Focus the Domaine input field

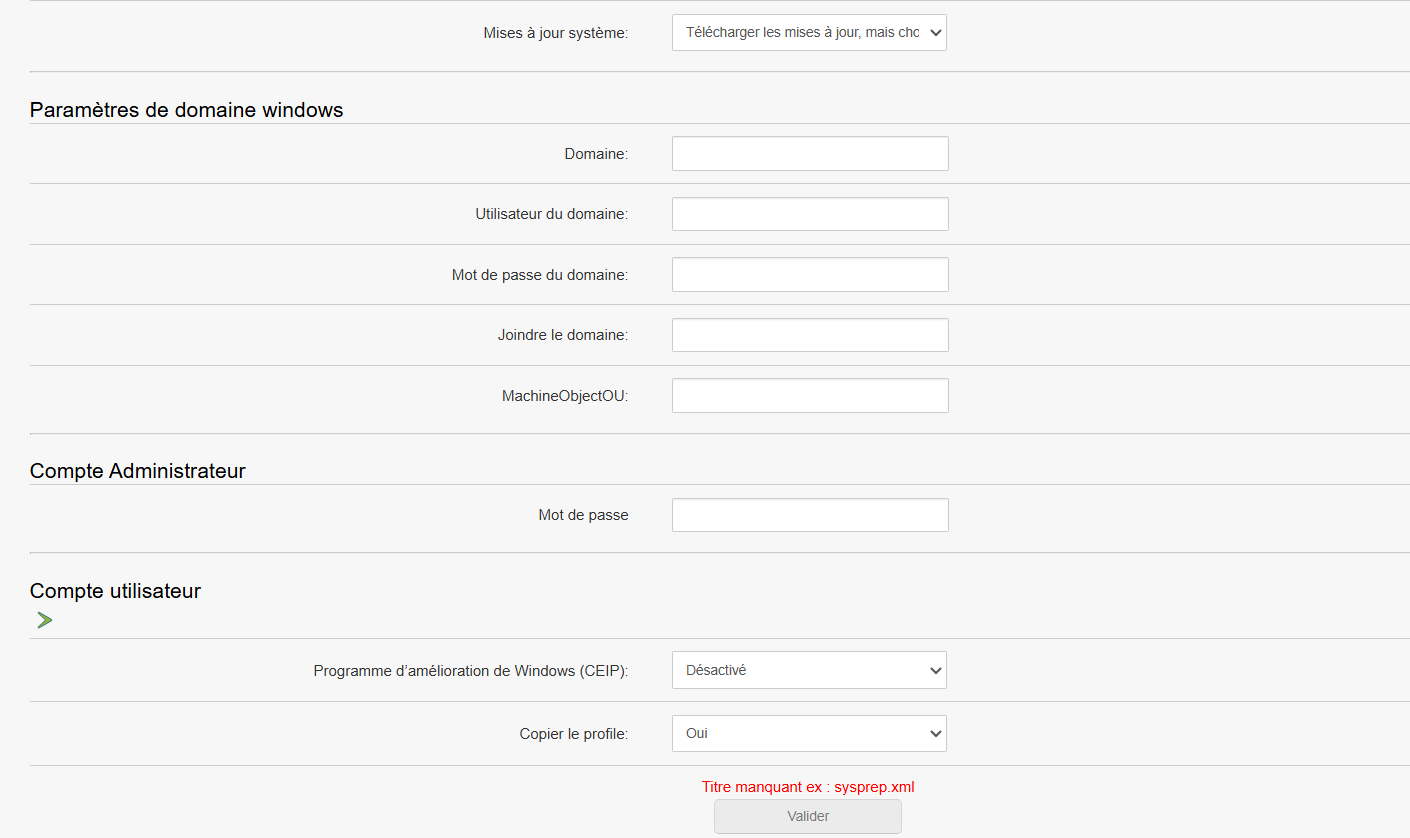point(810,154)
